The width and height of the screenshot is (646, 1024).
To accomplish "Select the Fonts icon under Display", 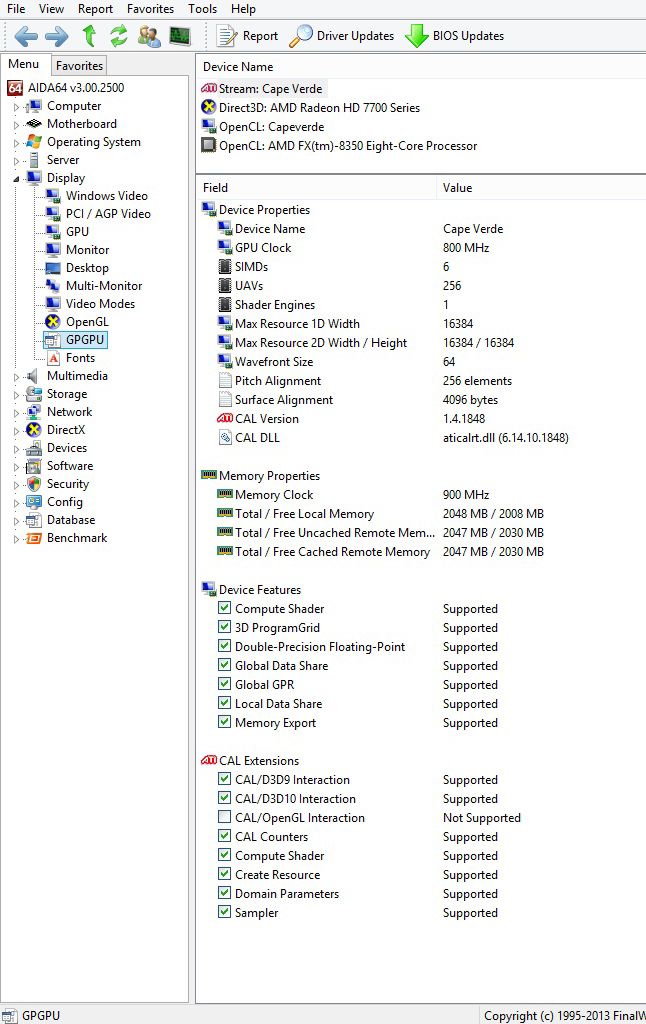I will pos(54,358).
